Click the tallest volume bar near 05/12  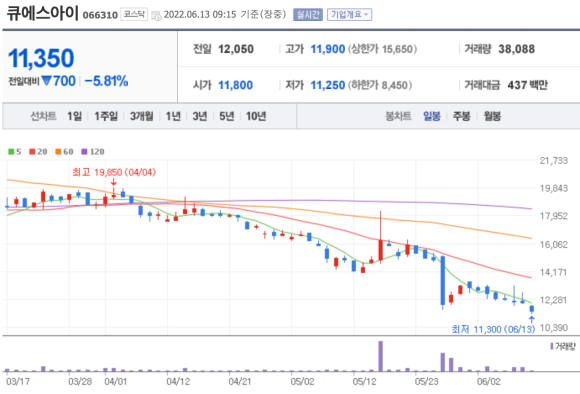(x=381, y=356)
